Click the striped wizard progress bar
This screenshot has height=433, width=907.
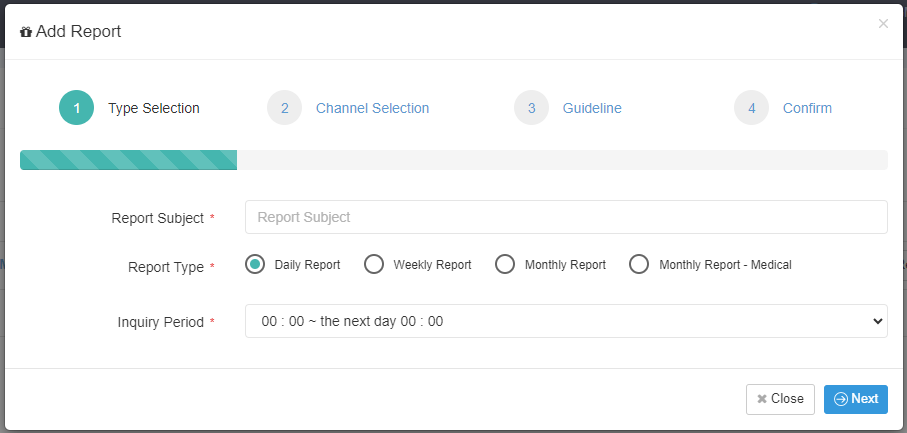pyautogui.click(x=128, y=160)
